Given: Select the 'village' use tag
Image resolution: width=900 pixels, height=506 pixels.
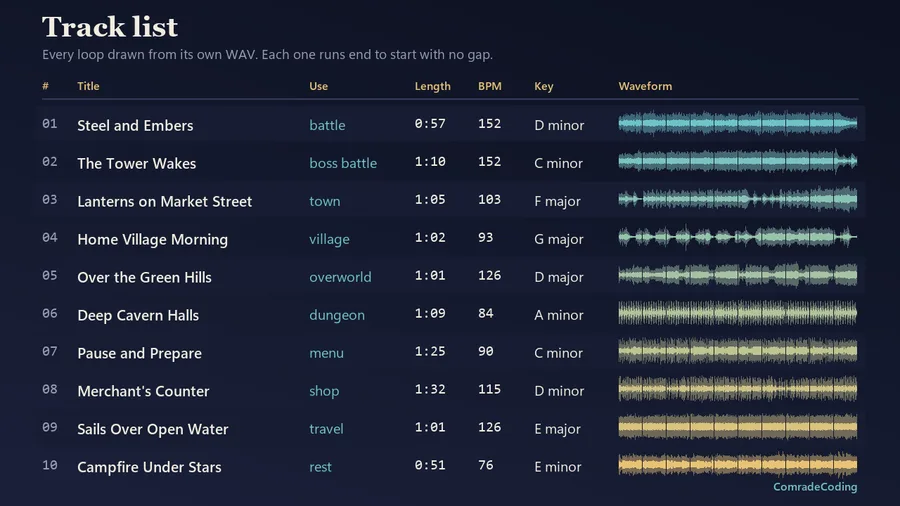Looking at the screenshot, I should pyautogui.click(x=329, y=239).
